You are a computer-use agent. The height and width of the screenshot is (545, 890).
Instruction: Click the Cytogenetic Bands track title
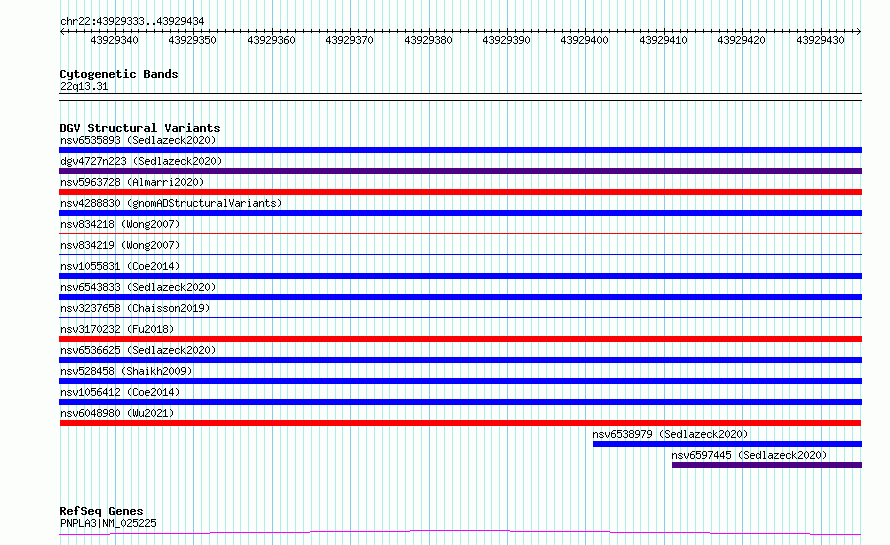pyautogui.click(x=119, y=74)
